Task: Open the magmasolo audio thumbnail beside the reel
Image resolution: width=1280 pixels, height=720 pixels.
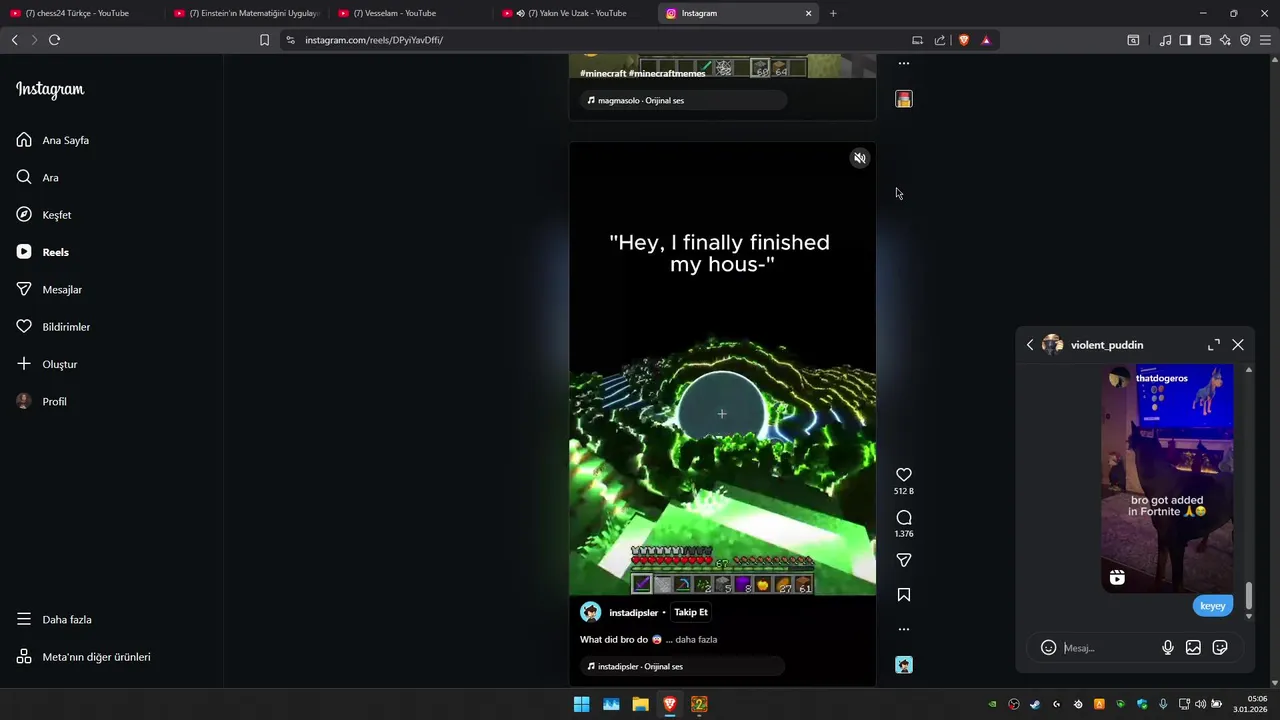Action: pos(904,99)
